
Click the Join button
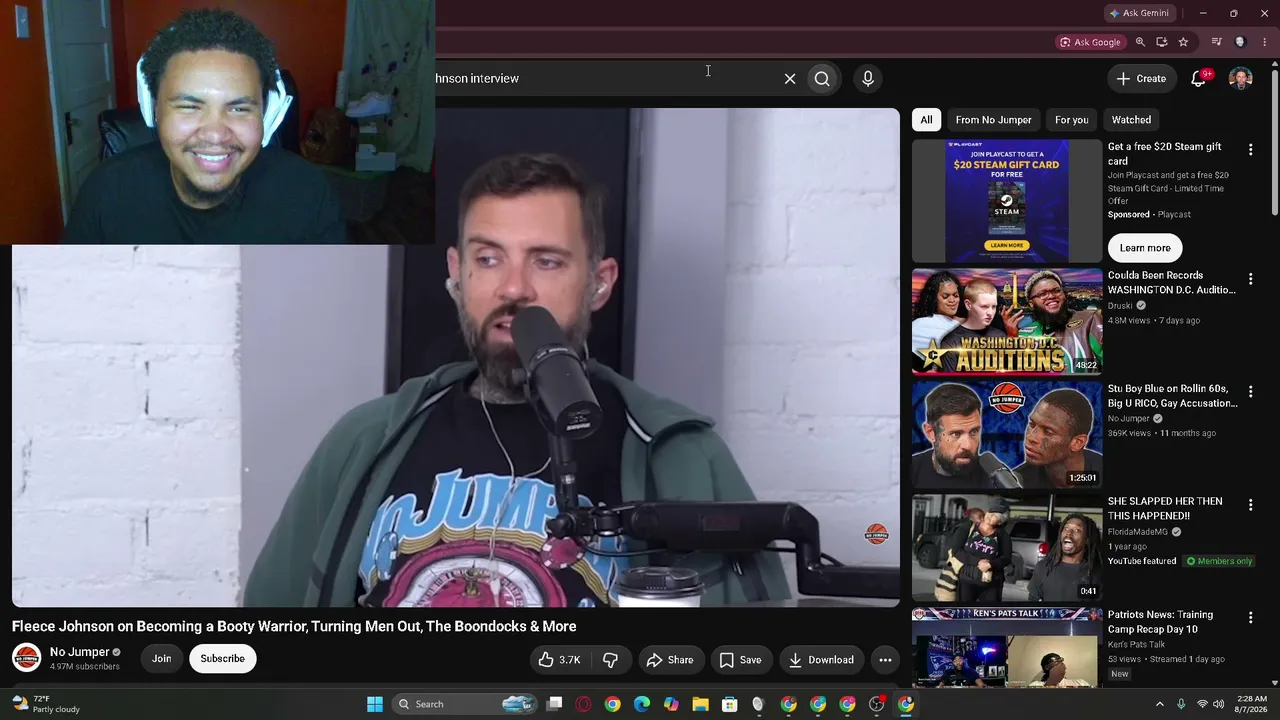(x=161, y=659)
